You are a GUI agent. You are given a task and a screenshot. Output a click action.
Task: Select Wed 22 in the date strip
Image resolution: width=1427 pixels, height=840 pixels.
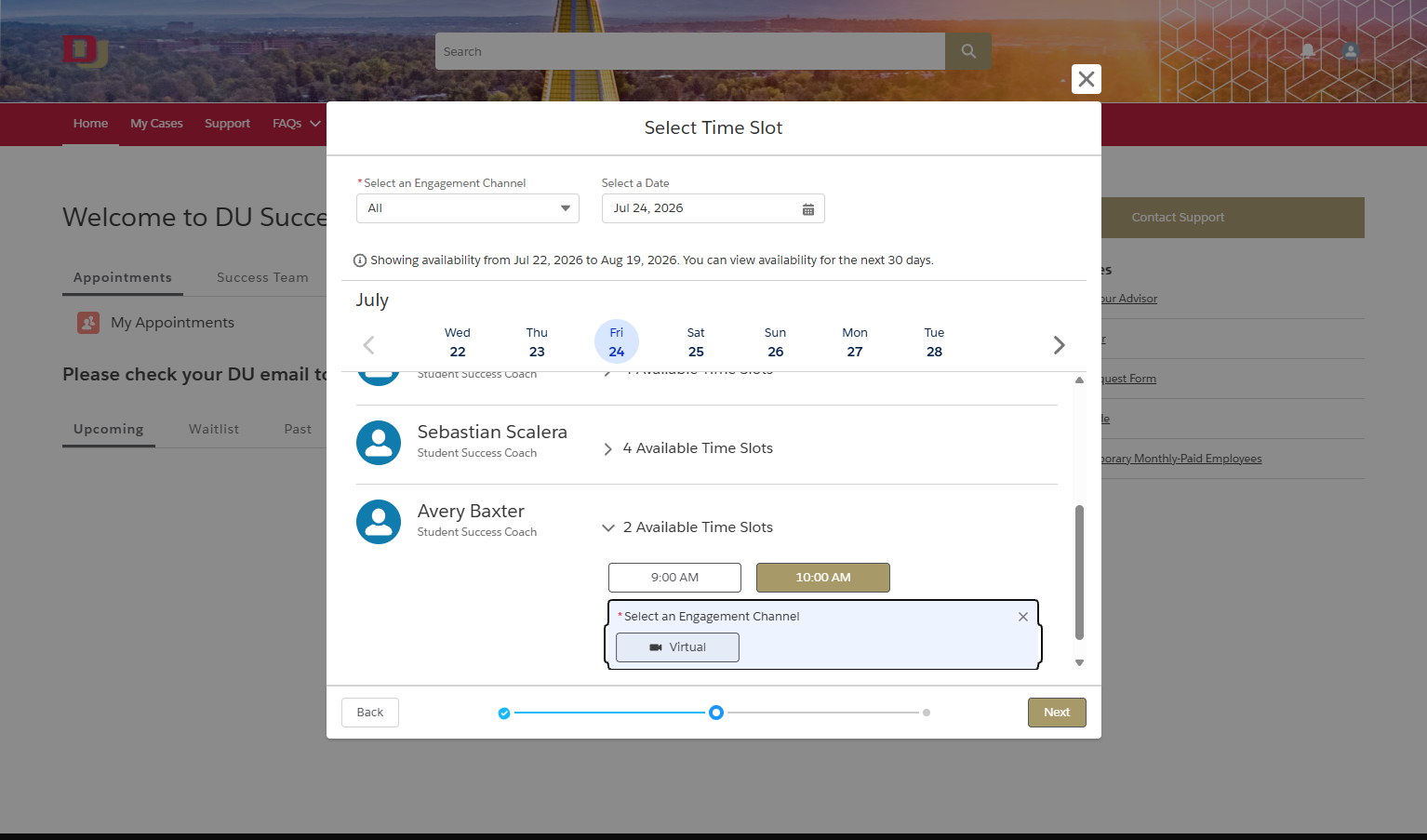pos(458,342)
